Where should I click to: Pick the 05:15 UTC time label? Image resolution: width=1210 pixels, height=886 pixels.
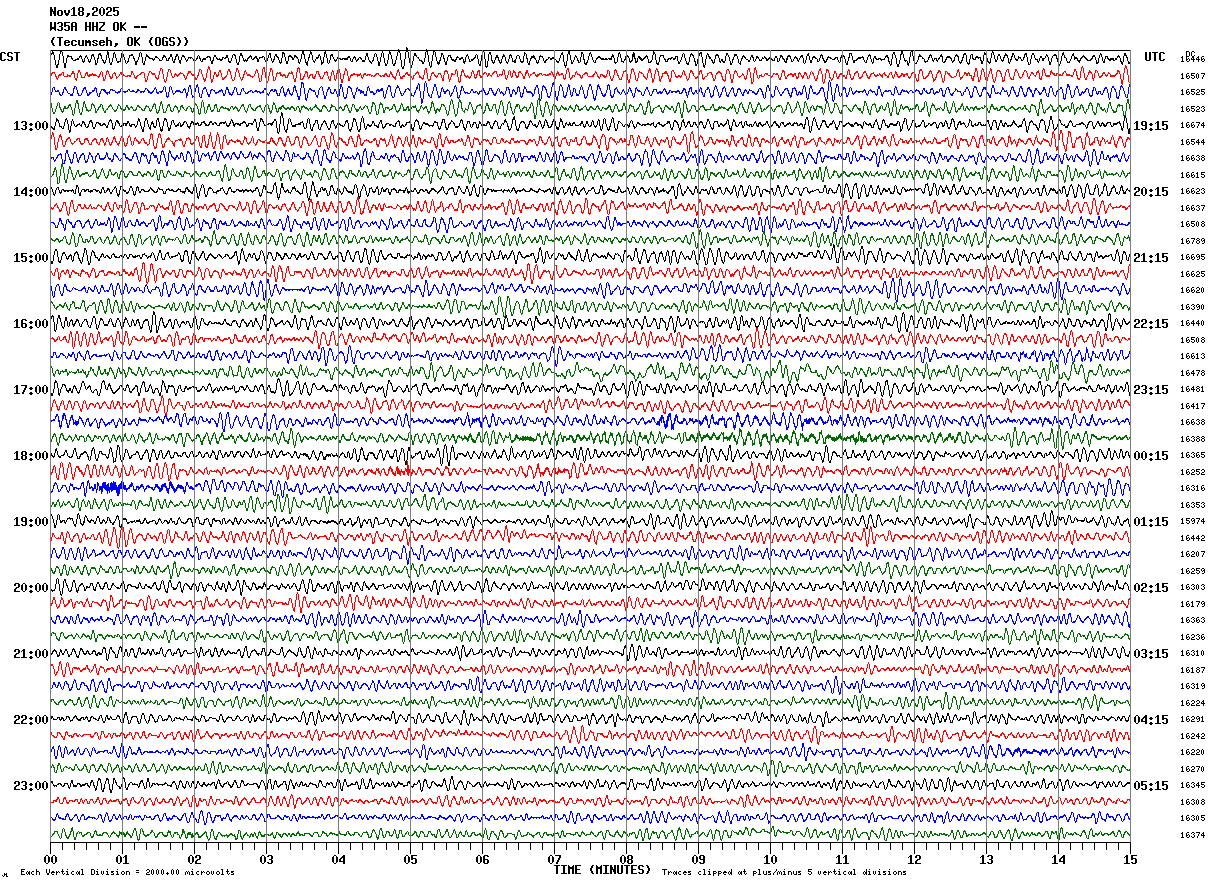pos(1151,786)
